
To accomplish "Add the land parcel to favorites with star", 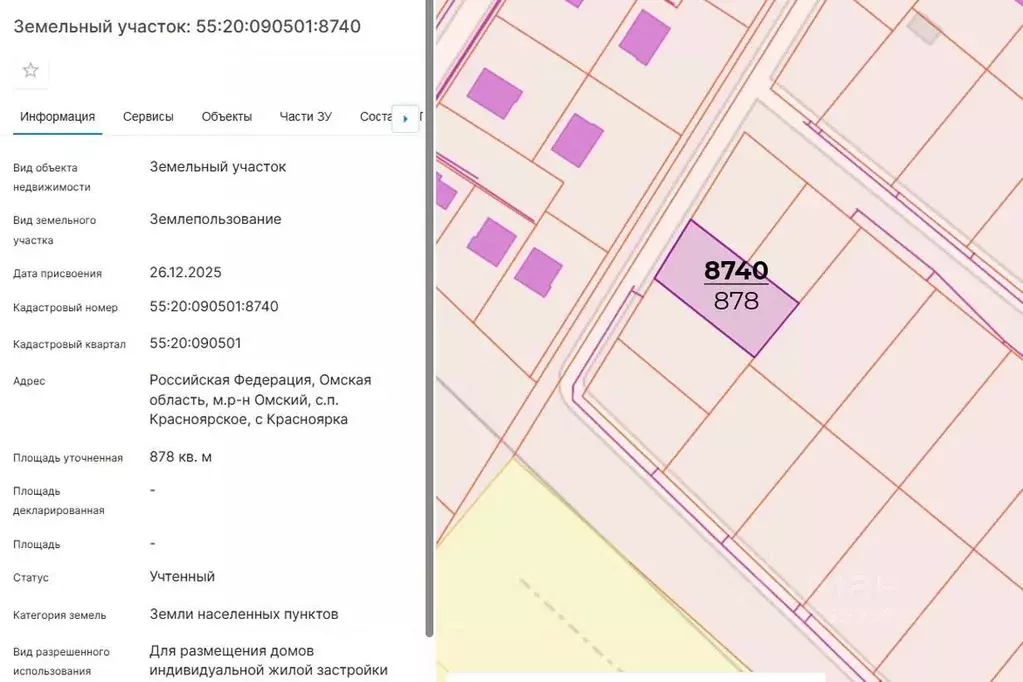I will 31,70.
